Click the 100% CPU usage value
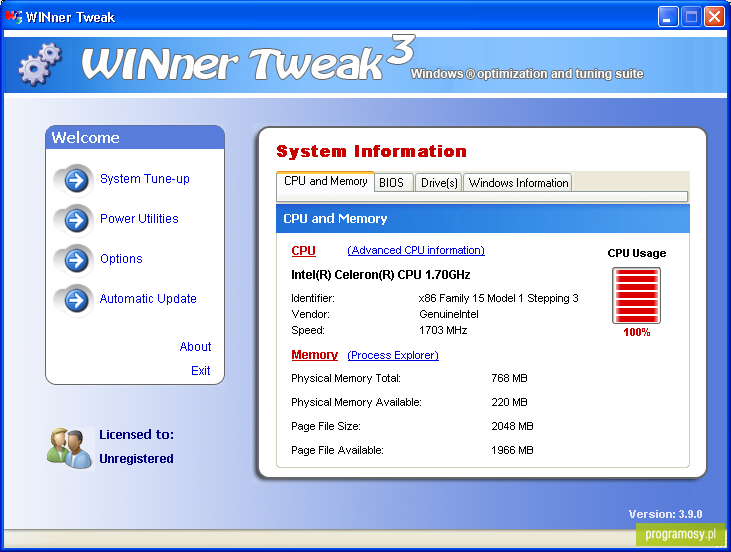The width and height of the screenshot is (731, 552). point(636,332)
